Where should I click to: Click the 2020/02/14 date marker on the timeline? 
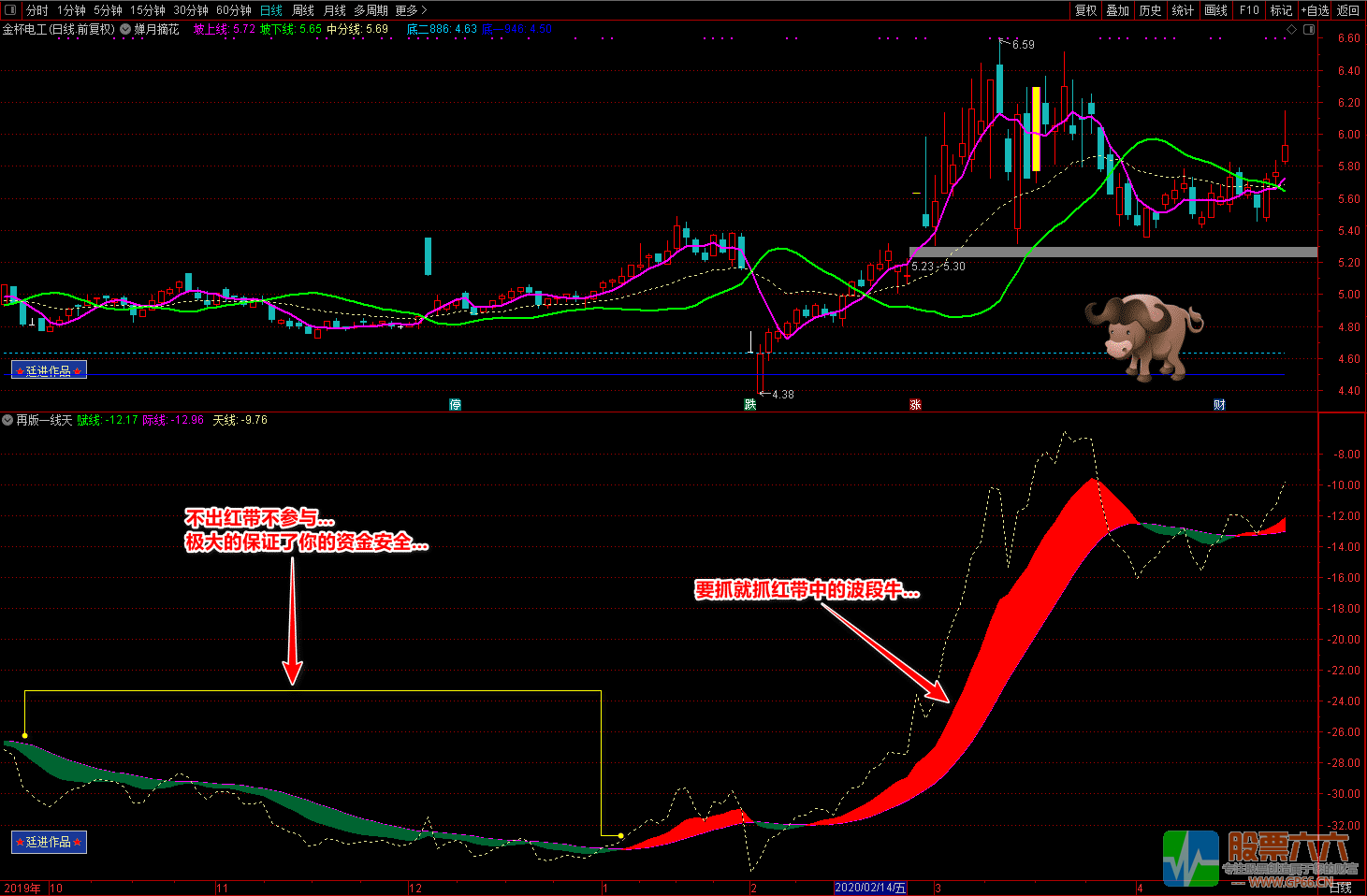pyautogui.click(x=870, y=888)
